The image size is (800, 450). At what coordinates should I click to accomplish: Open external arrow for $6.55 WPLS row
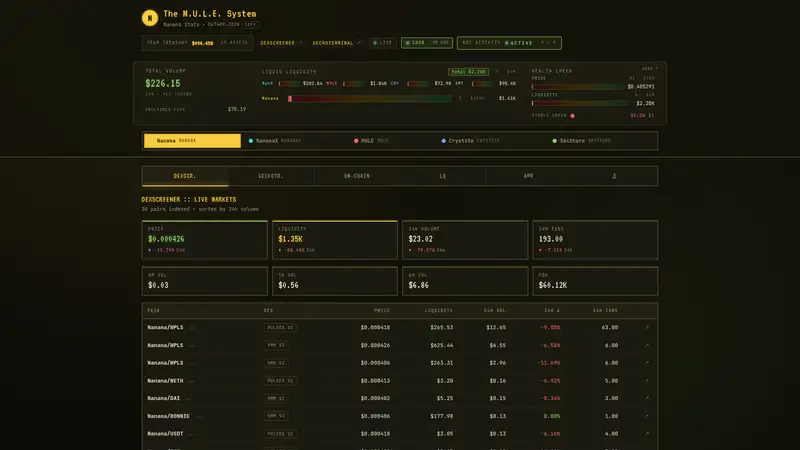pos(647,345)
